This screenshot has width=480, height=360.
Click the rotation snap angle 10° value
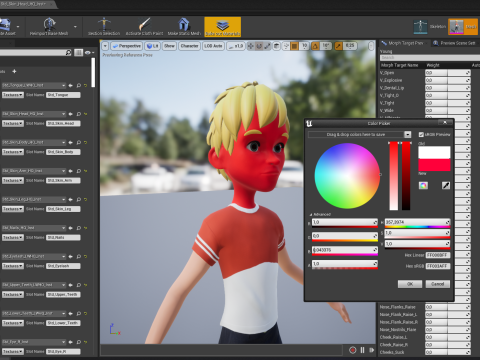[x=325, y=46]
